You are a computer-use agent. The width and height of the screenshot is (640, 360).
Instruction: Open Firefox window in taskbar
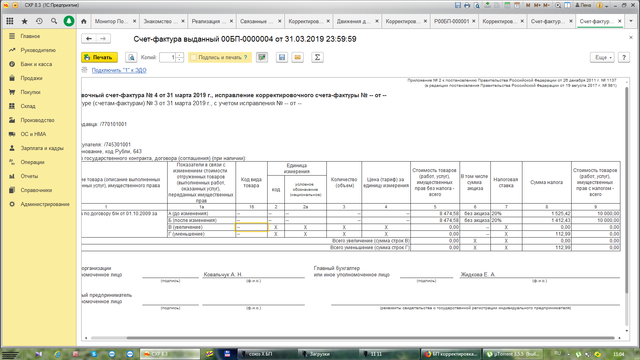(x=451, y=354)
